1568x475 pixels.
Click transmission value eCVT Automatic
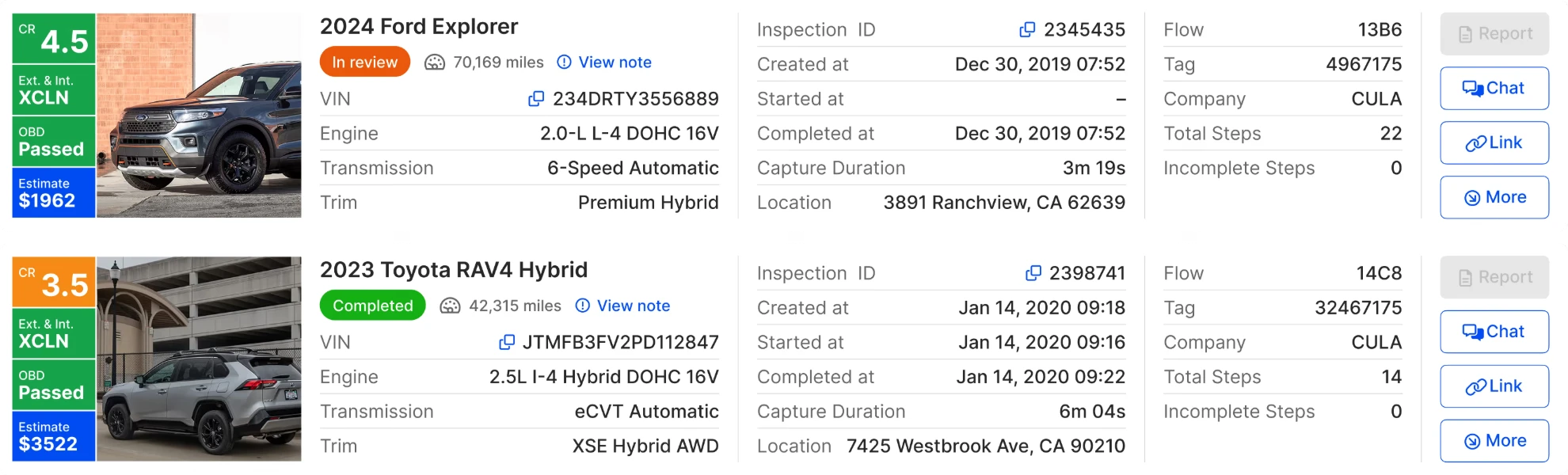tap(647, 412)
